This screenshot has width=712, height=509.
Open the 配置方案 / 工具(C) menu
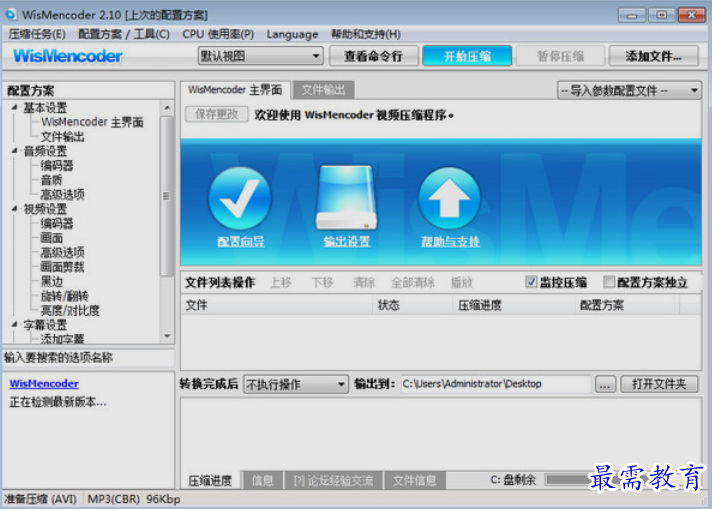pyautogui.click(x=124, y=34)
